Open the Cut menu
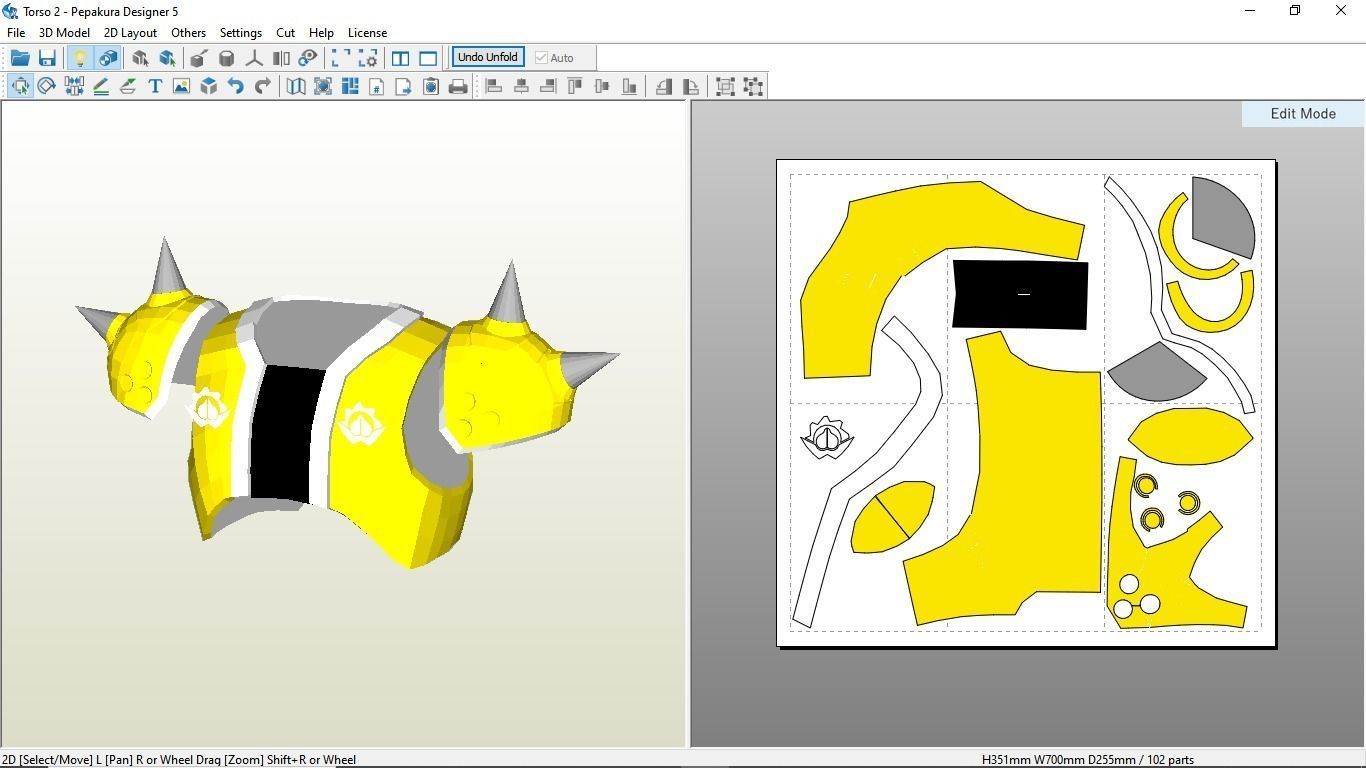 coord(285,33)
